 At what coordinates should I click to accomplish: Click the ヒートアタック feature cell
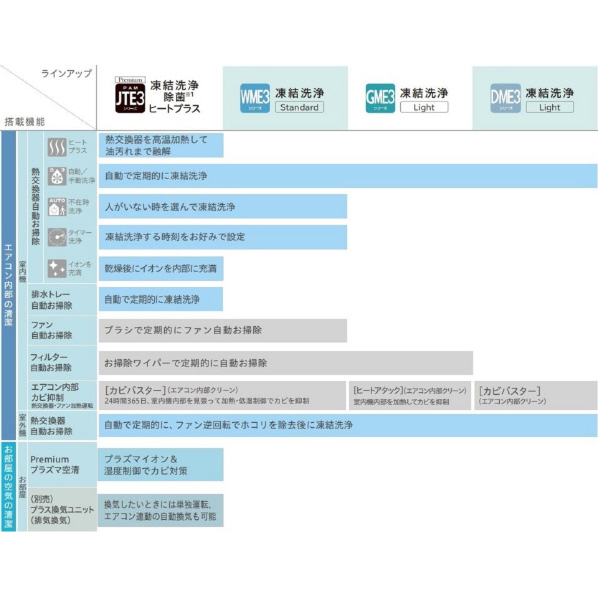pos(410,395)
